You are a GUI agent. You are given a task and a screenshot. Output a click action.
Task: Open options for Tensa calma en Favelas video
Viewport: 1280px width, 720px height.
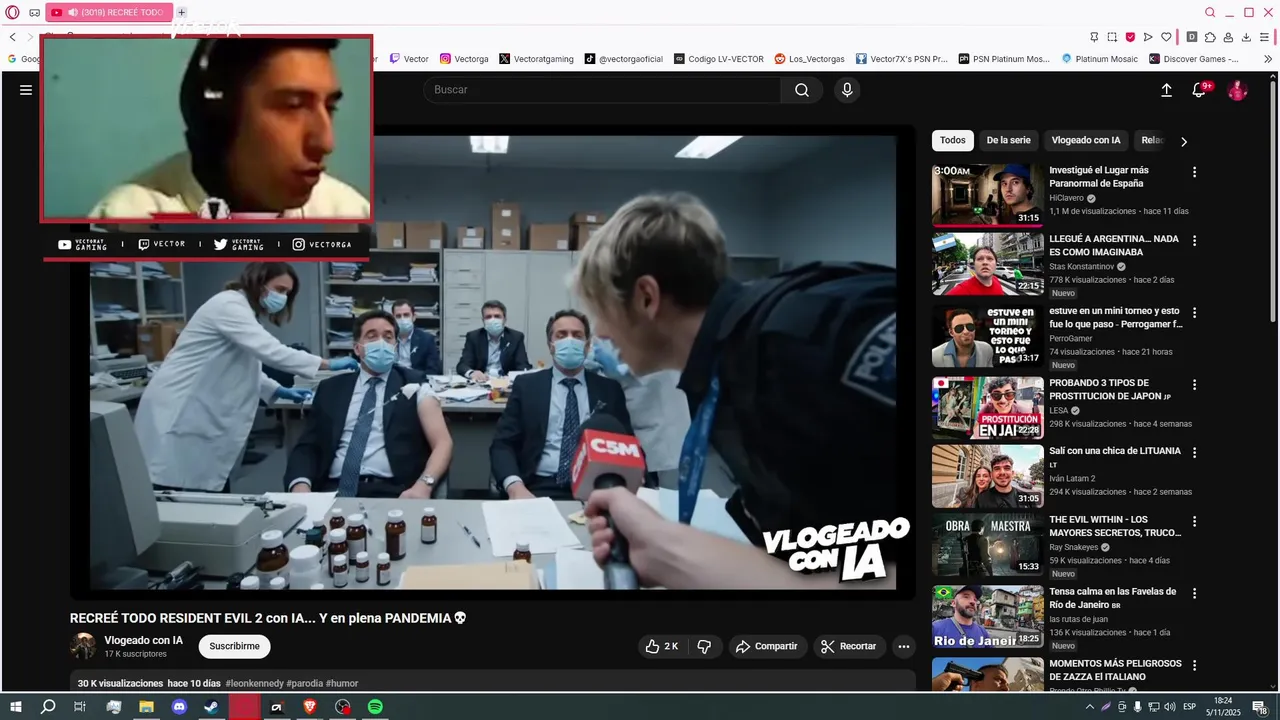1194,593
